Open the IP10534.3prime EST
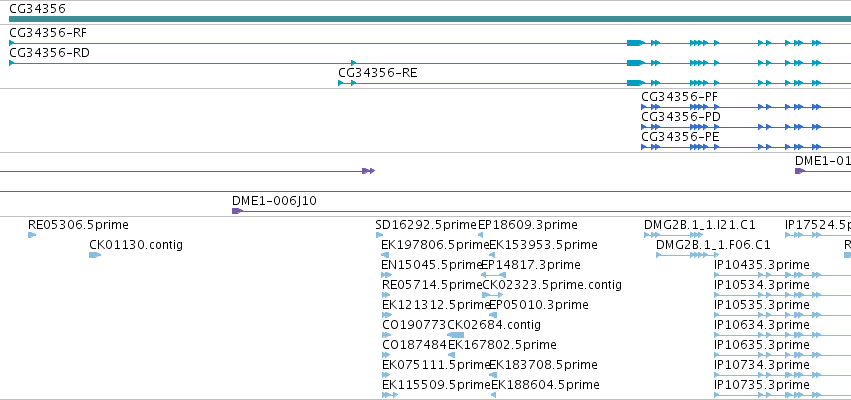 761,285
